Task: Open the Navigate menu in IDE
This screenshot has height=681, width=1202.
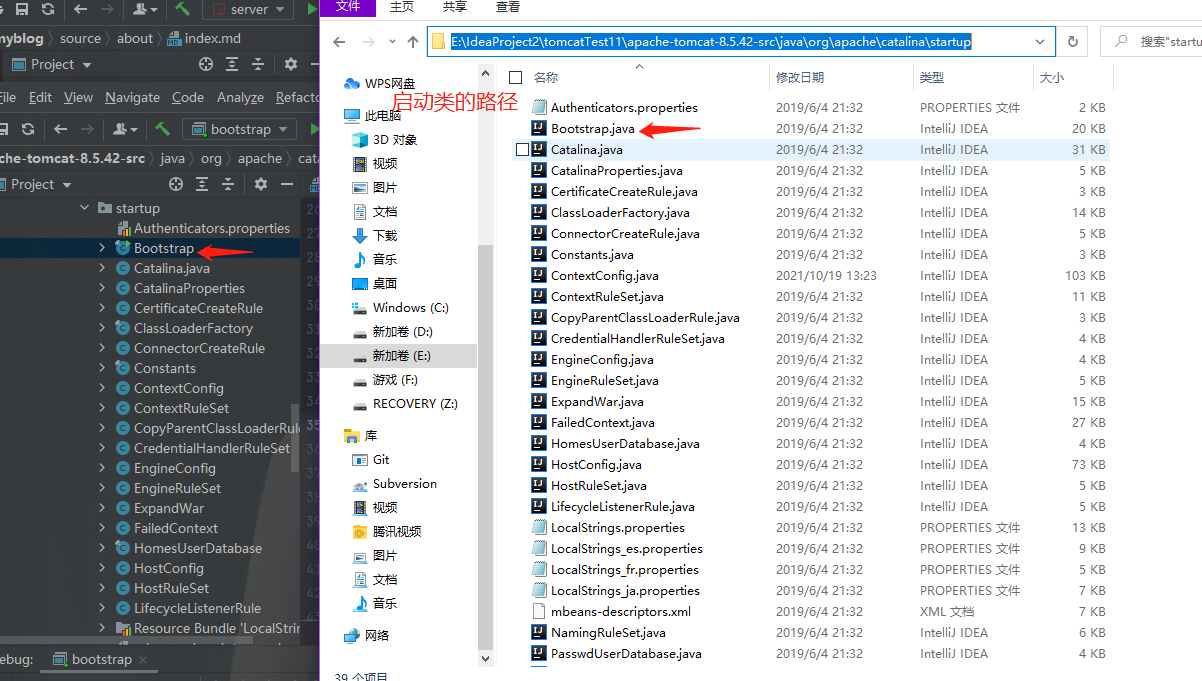Action: click(132, 97)
